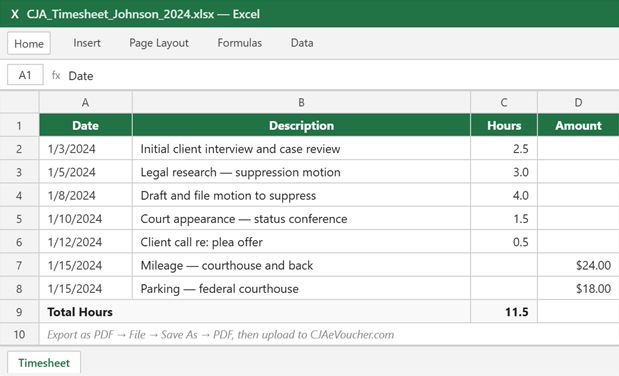619x376 pixels.
Task: Click the A1 name box
Action: point(25,75)
